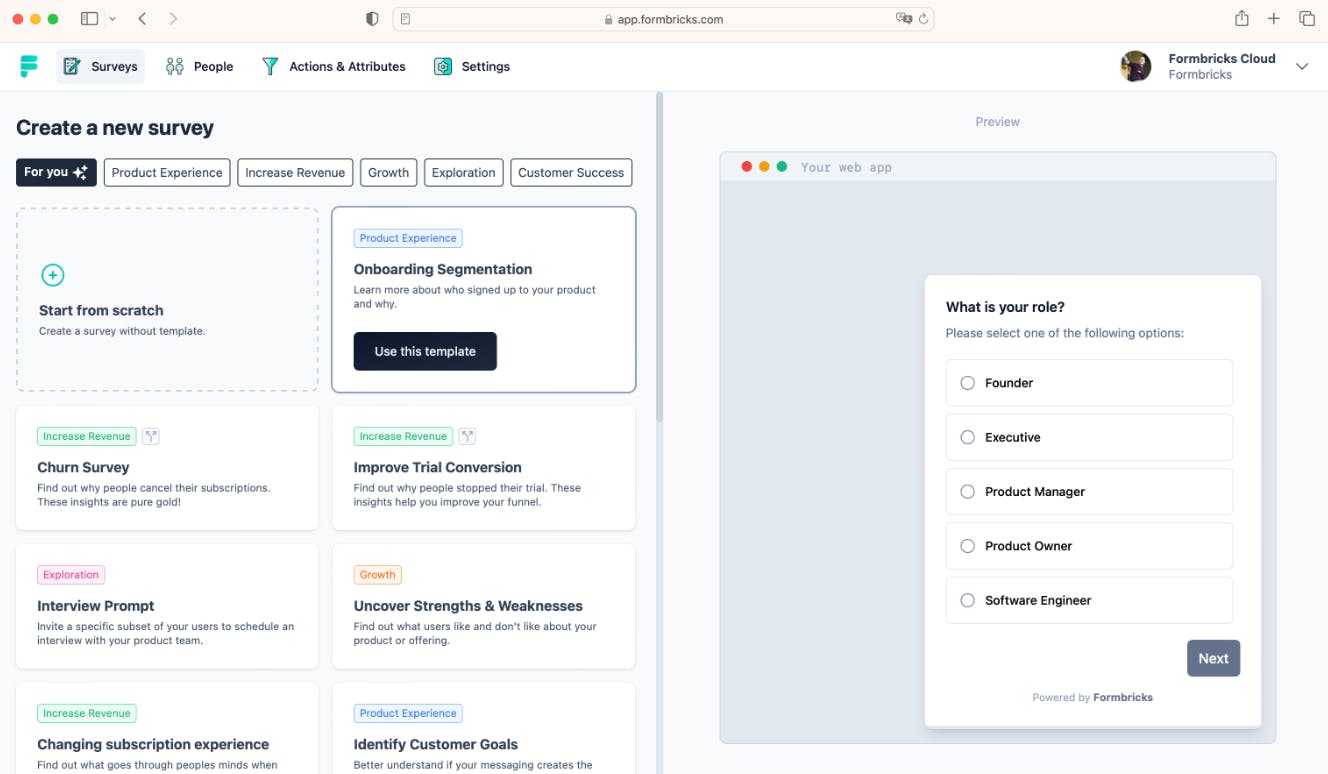Image resolution: width=1328 pixels, height=774 pixels.
Task: Select the Product Manager radio option
Action: [967, 492]
